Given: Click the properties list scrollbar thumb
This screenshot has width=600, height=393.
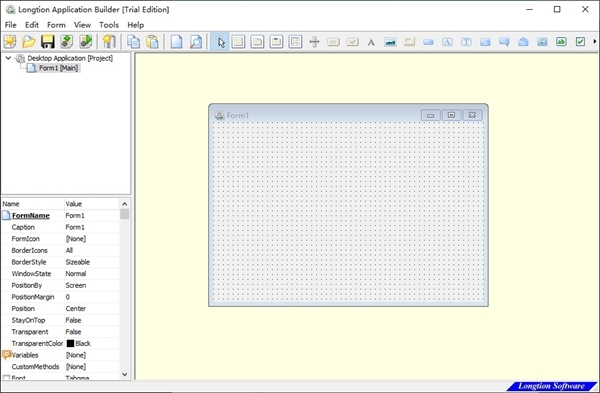Looking at the screenshot, I should pyautogui.click(x=124, y=214).
